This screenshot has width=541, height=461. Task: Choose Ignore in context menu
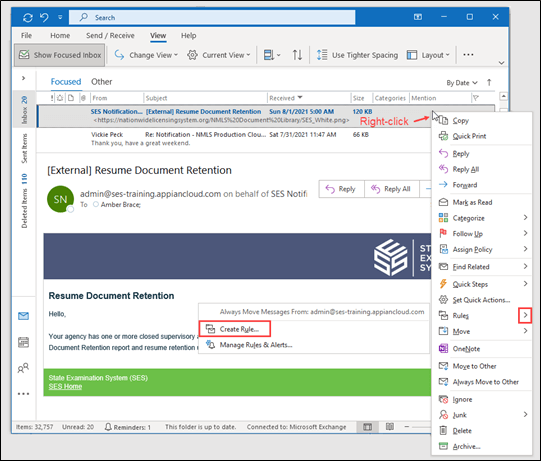pyautogui.click(x=481, y=399)
